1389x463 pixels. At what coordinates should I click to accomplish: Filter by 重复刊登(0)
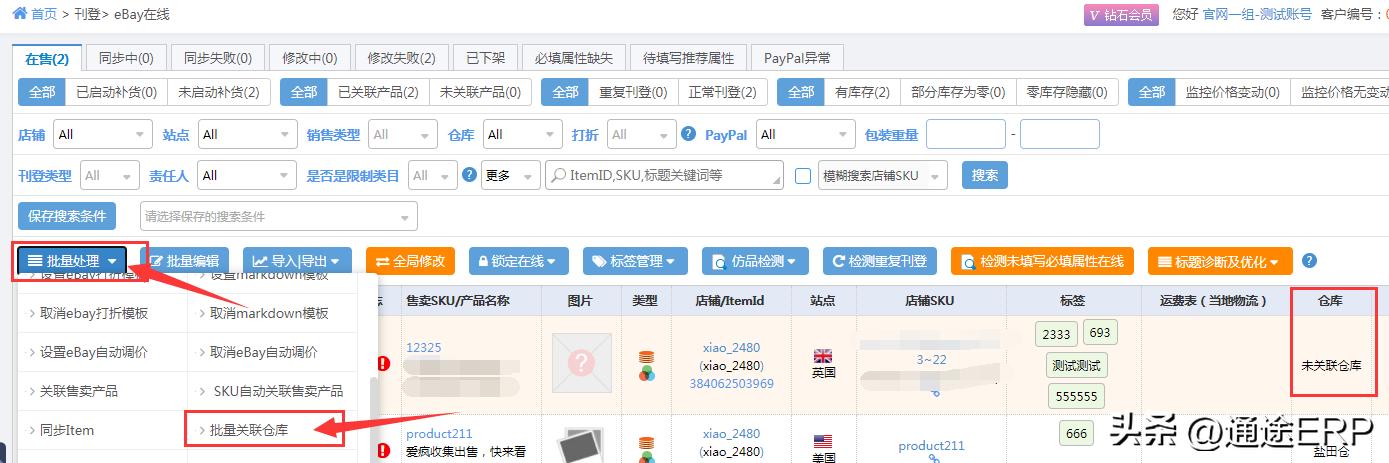[633, 92]
